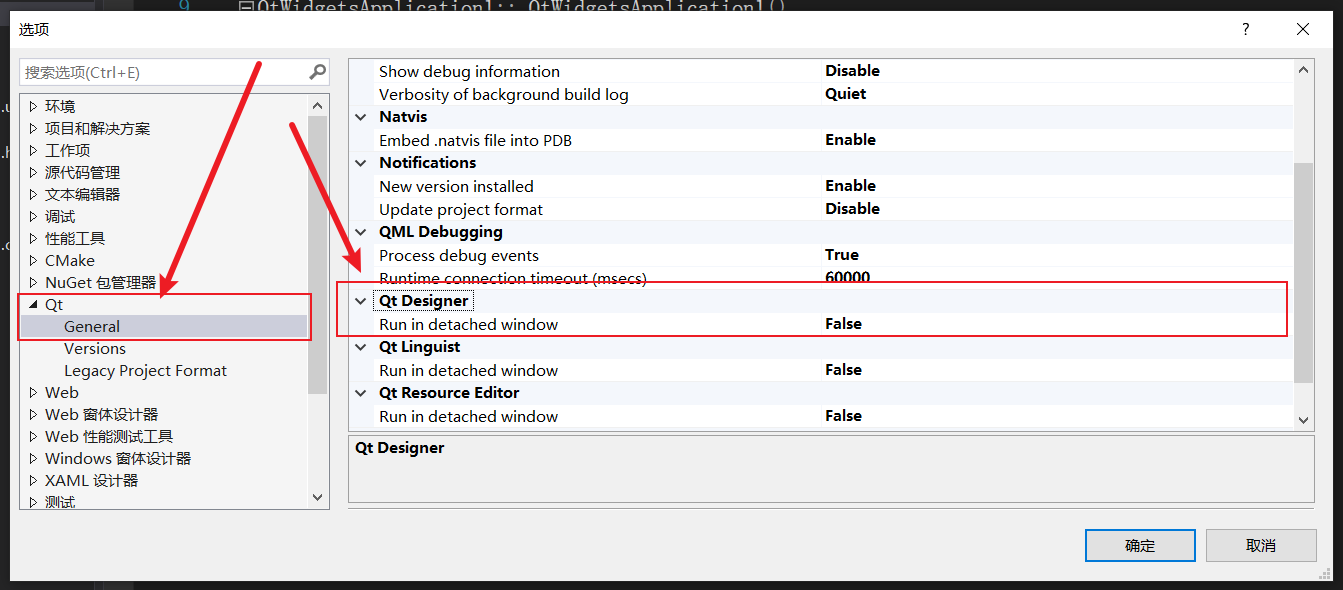Expand the 文本编辑器 node

[33, 194]
